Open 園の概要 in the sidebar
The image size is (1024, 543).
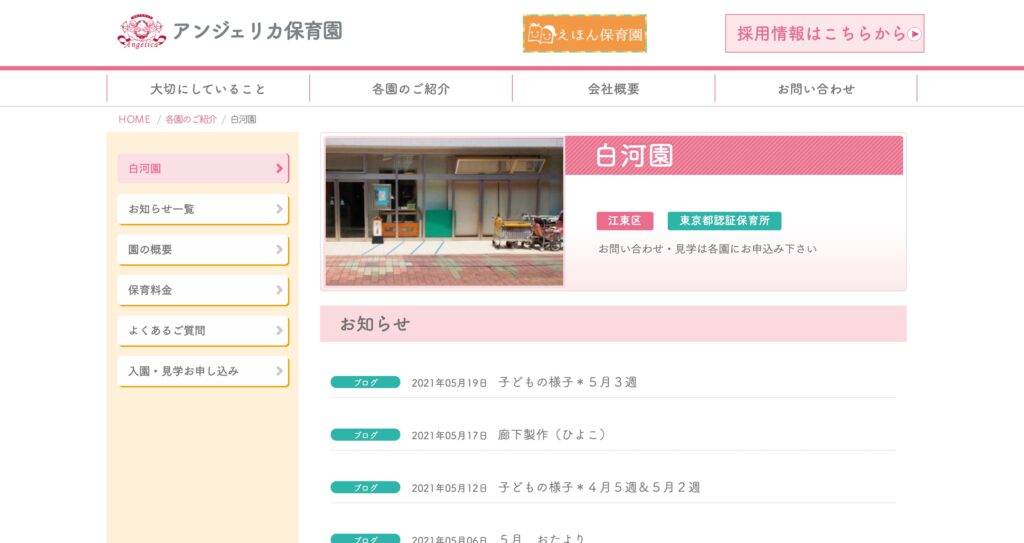point(203,250)
